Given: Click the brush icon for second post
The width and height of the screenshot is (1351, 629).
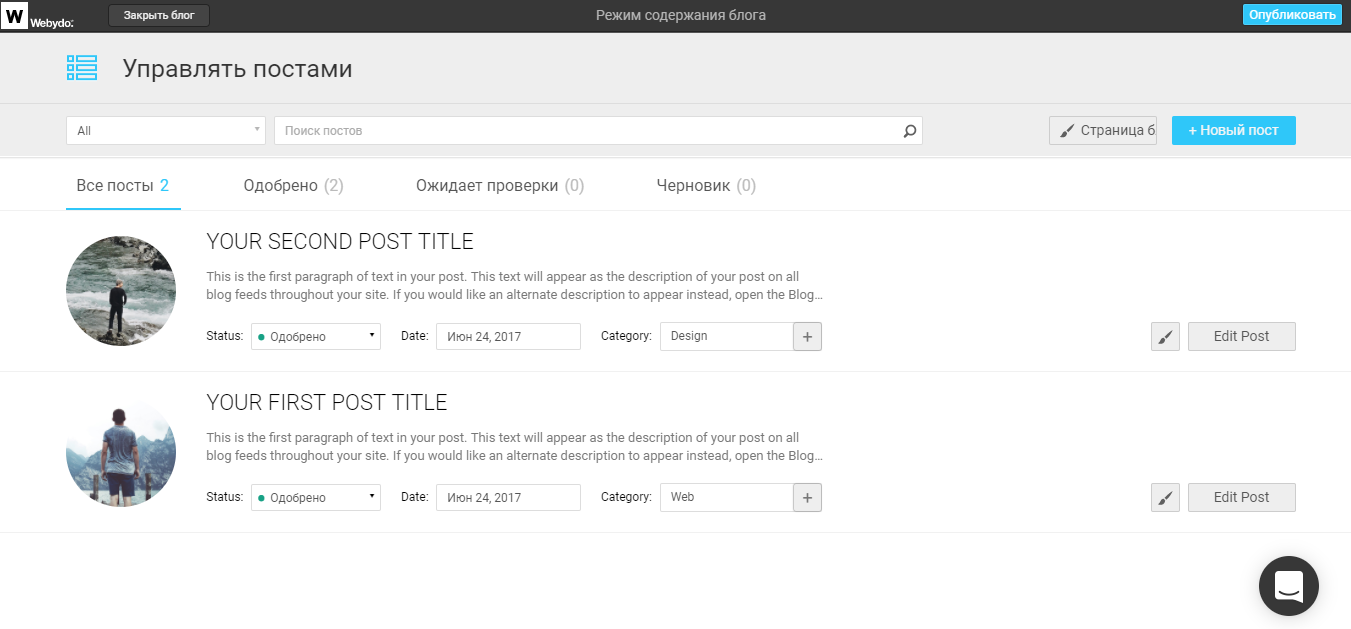Looking at the screenshot, I should point(1165,337).
